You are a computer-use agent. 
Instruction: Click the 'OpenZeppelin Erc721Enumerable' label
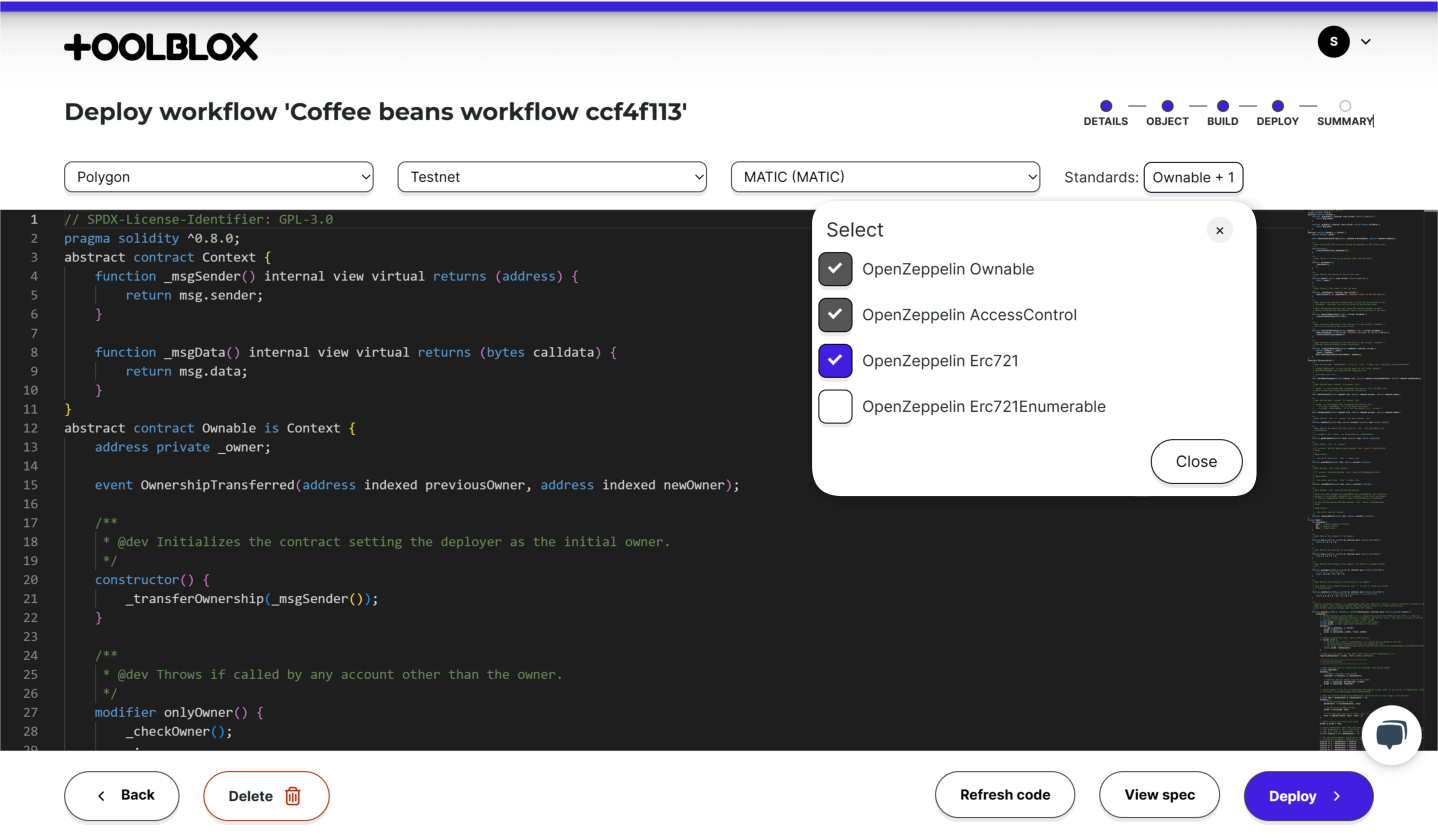(x=984, y=407)
